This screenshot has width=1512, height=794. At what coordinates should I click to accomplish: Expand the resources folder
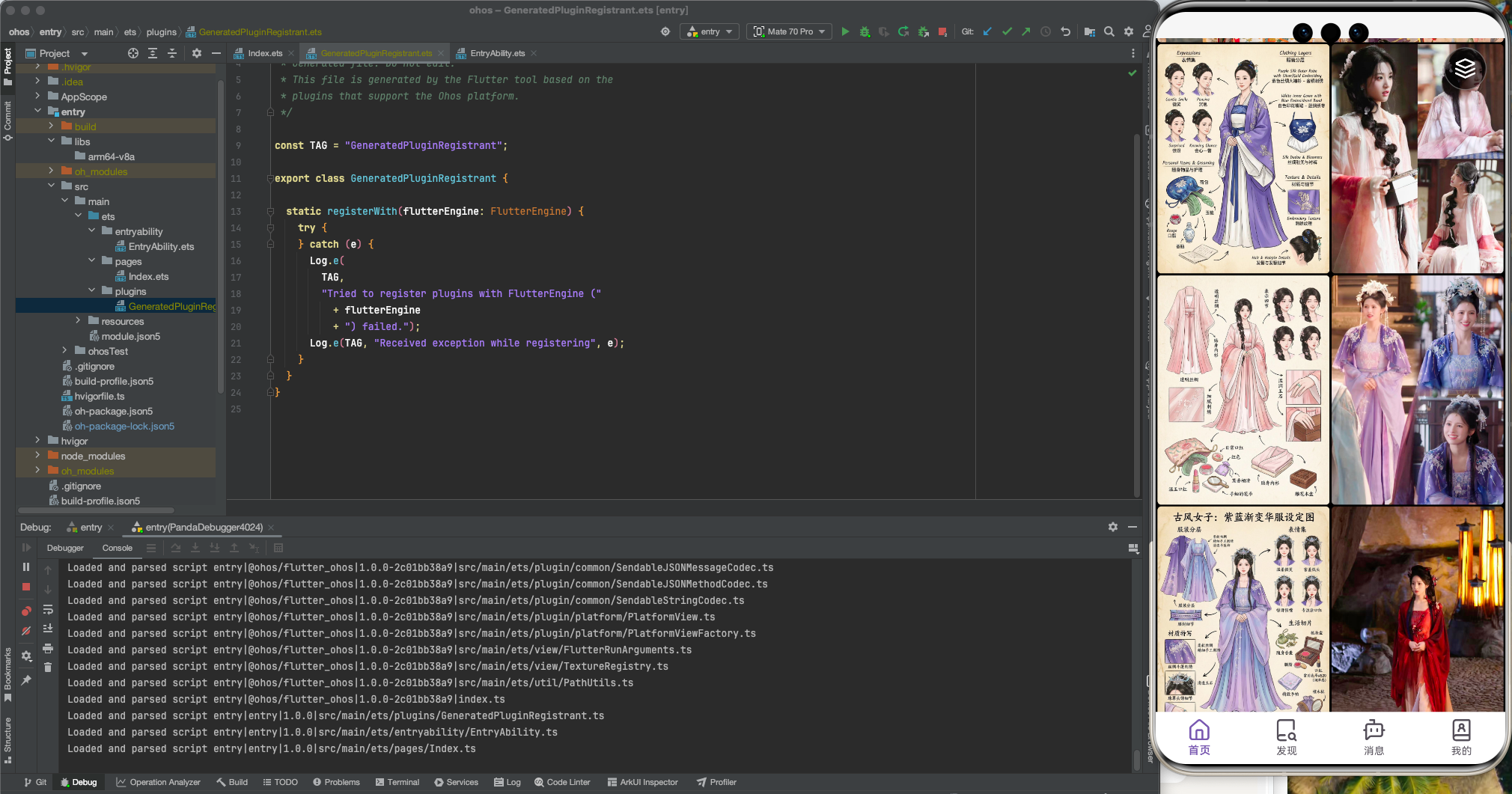tap(78, 321)
